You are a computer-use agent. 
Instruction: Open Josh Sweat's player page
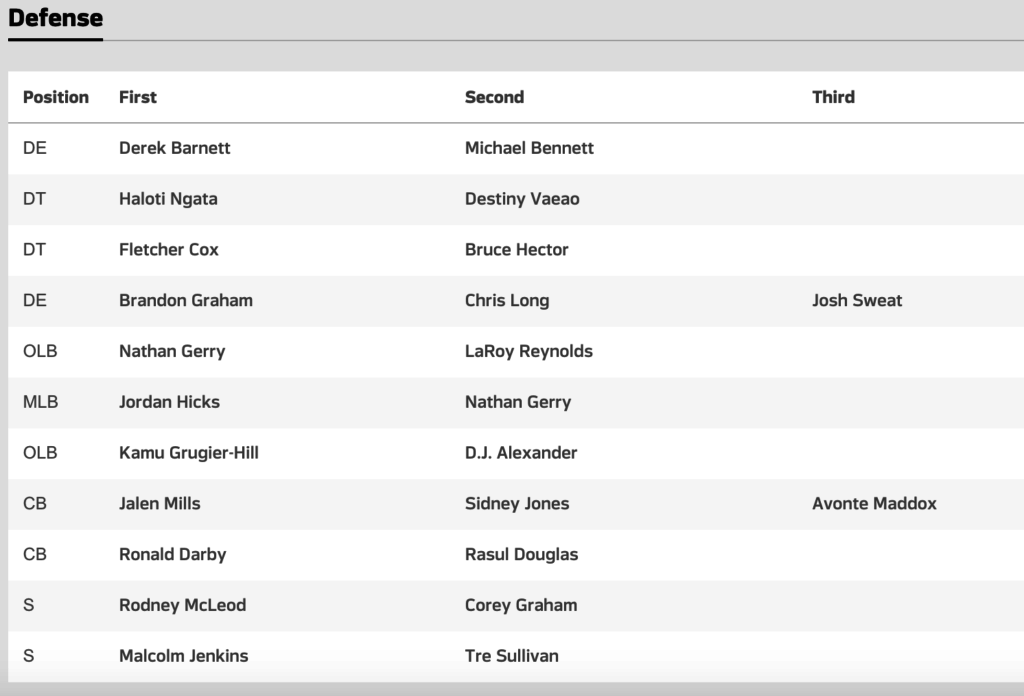click(x=856, y=300)
